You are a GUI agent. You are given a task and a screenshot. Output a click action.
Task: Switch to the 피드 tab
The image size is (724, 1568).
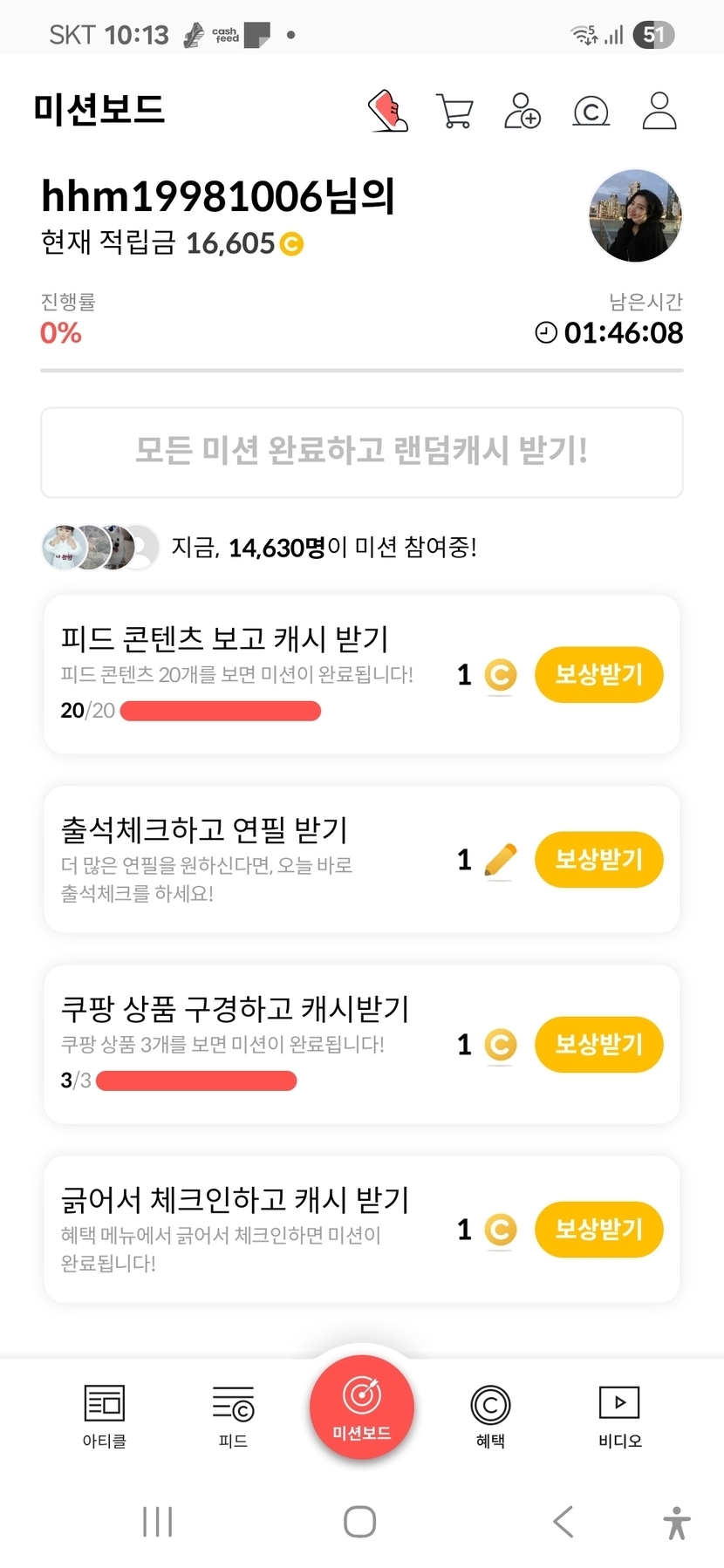pos(233,1415)
